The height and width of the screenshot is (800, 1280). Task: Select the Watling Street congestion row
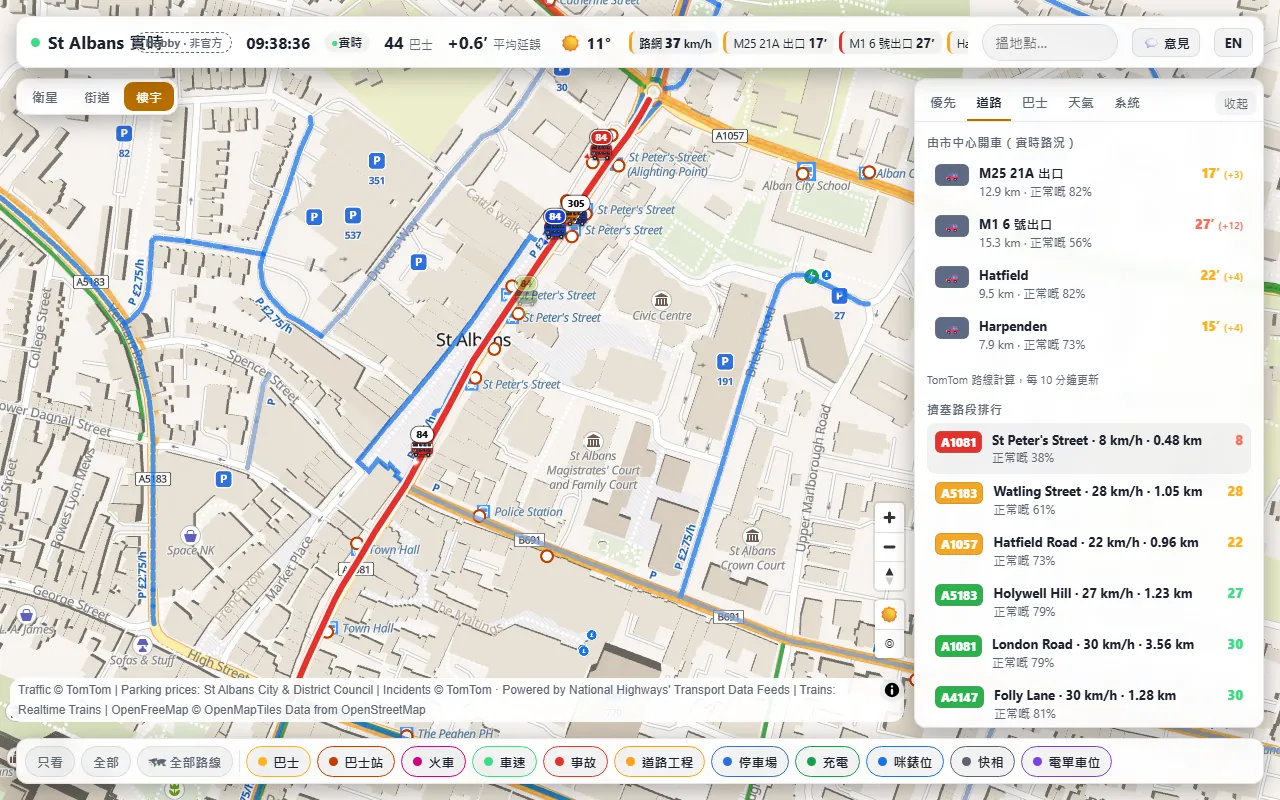pos(1089,500)
